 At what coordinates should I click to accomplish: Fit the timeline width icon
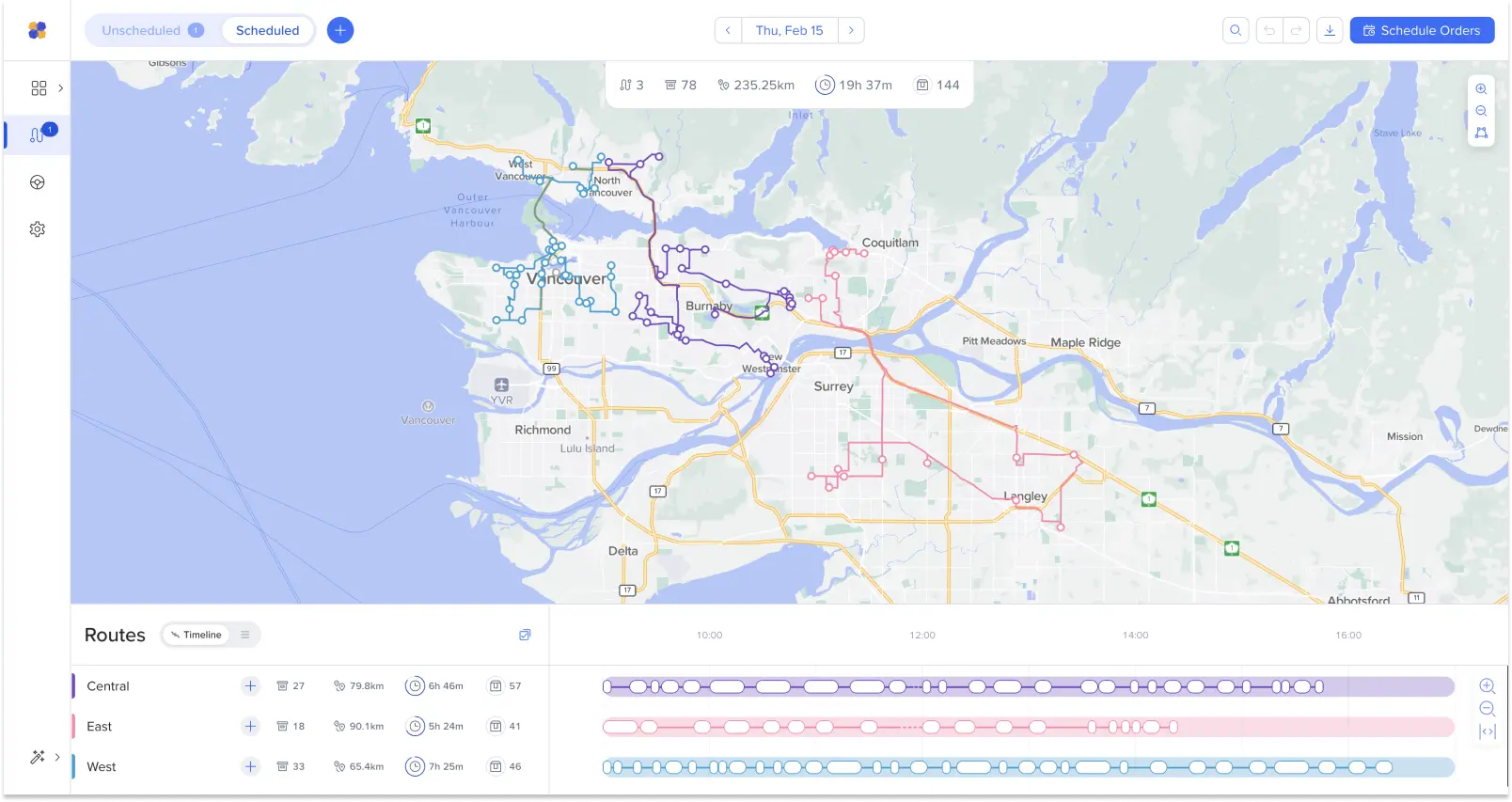(1488, 731)
